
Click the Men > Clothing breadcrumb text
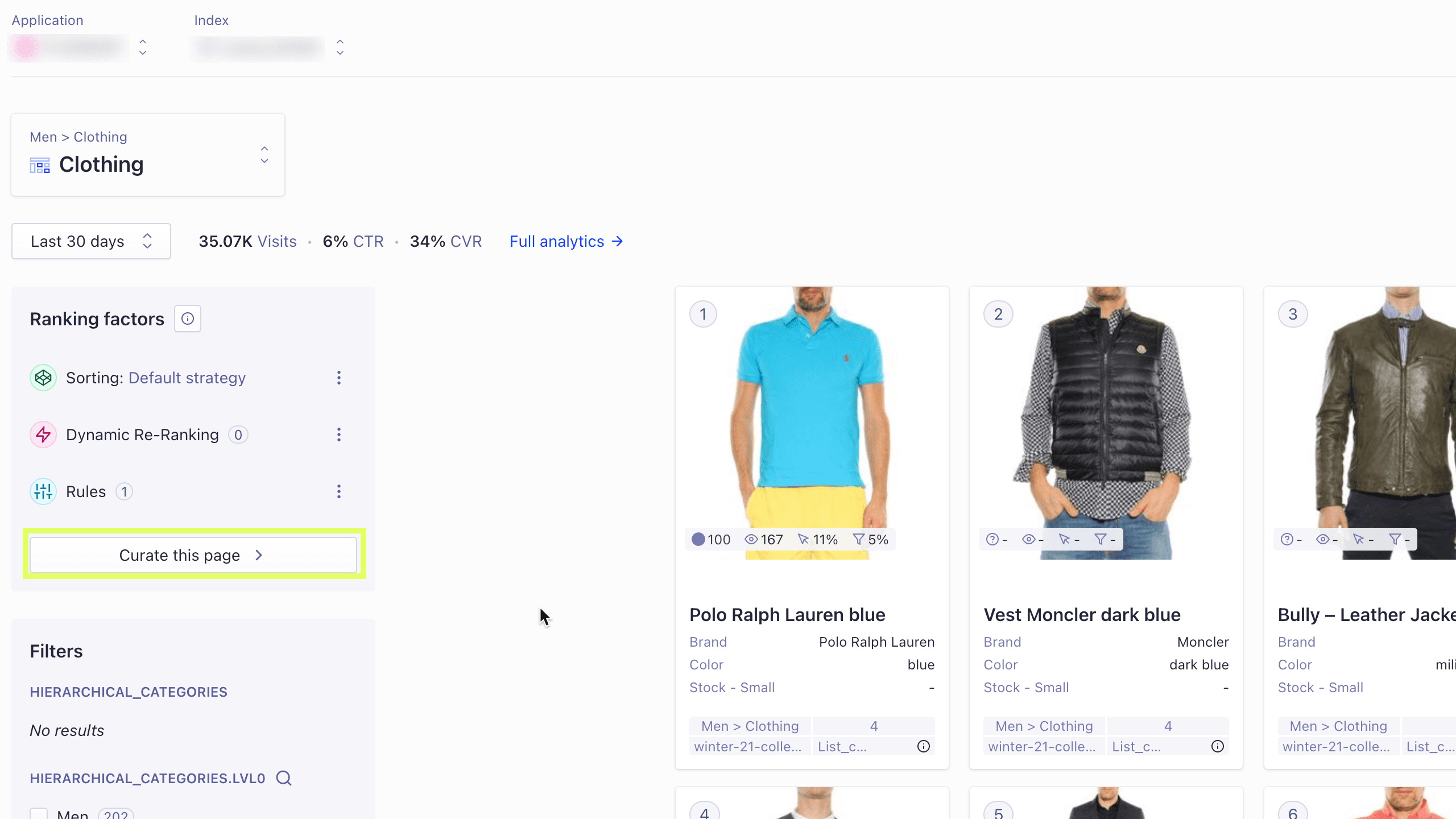(x=78, y=137)
